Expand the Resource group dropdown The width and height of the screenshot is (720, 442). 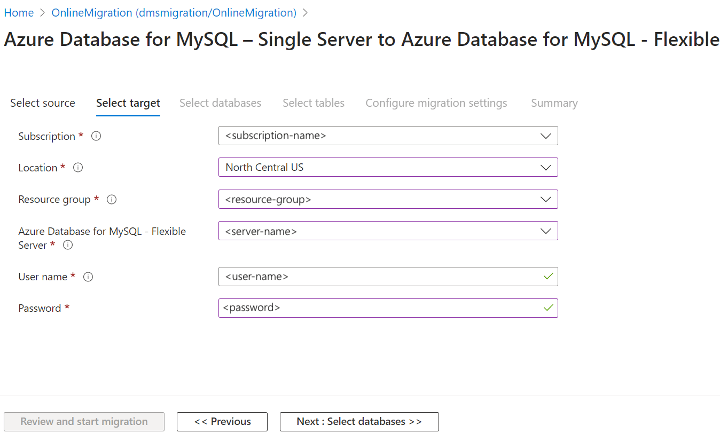click(387, 200)
